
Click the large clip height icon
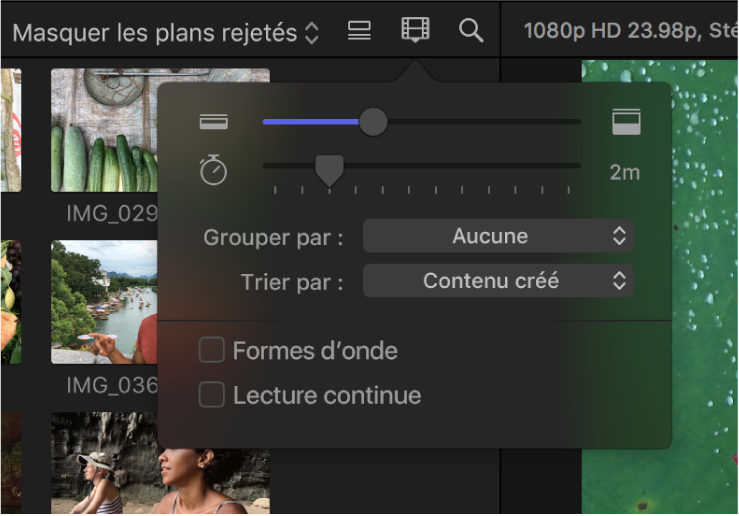click(x=626, y=122)
